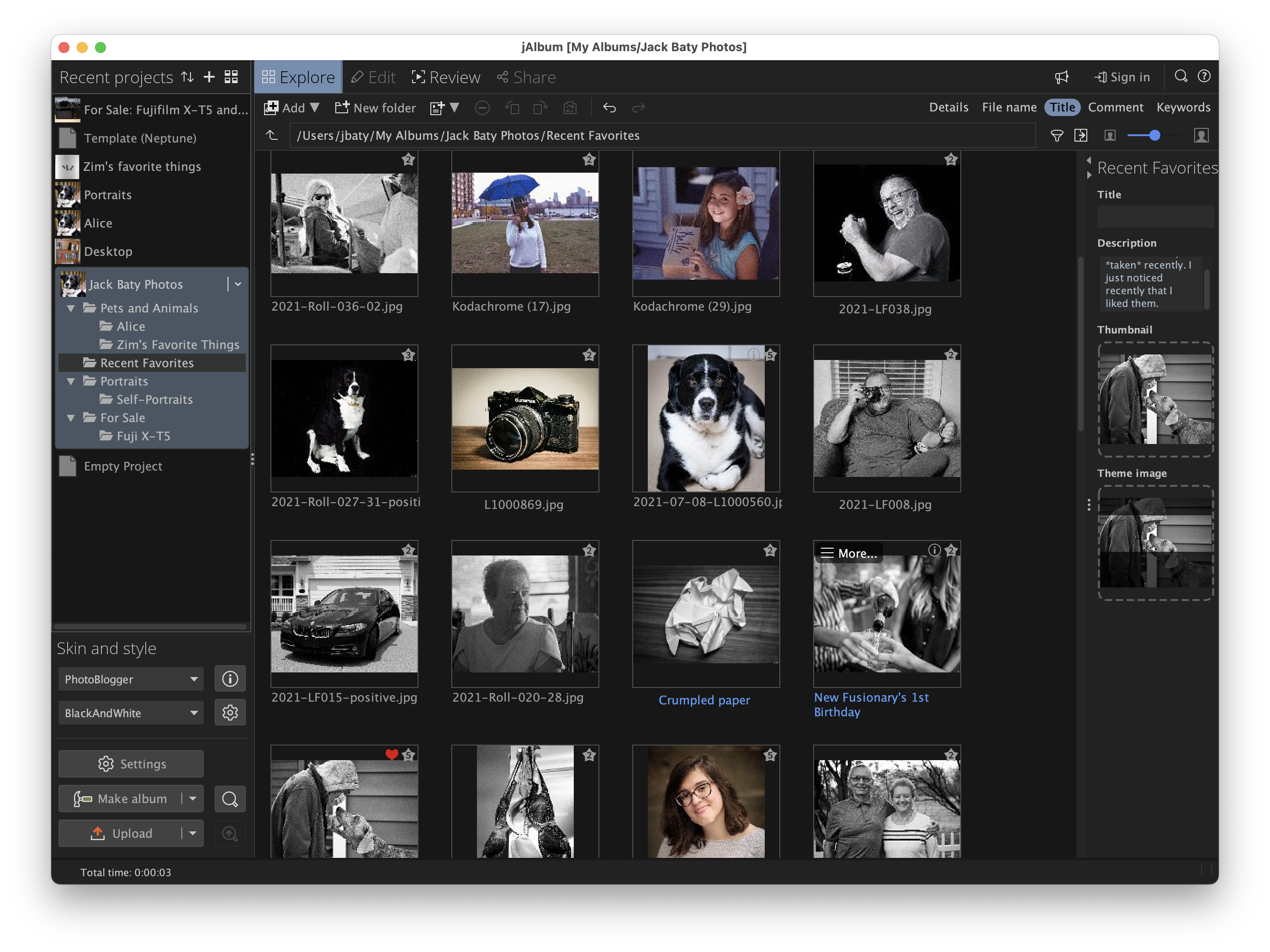Show skin info for PhotoBlogger

click(230, 679)
